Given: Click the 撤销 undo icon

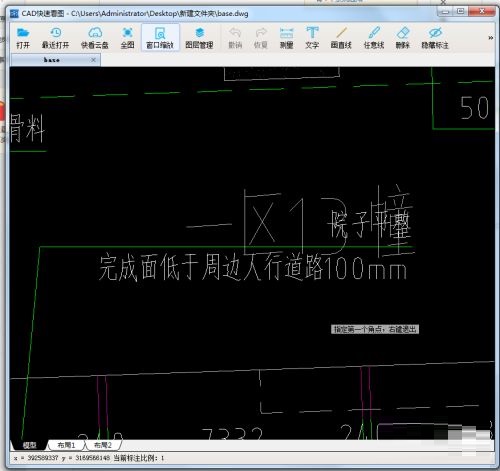Looking at the screenshot, I should coord(235,38).
